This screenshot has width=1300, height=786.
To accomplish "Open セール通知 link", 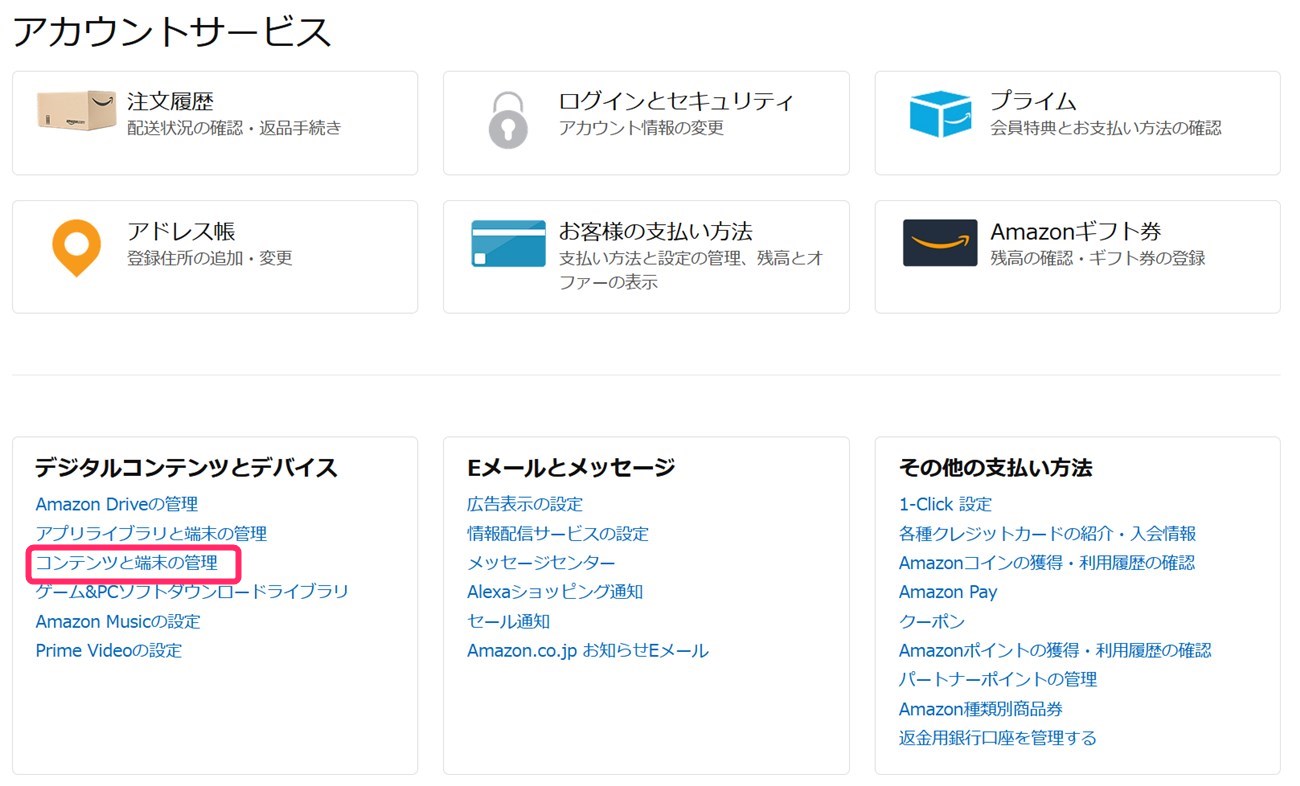I will [508, 621].
